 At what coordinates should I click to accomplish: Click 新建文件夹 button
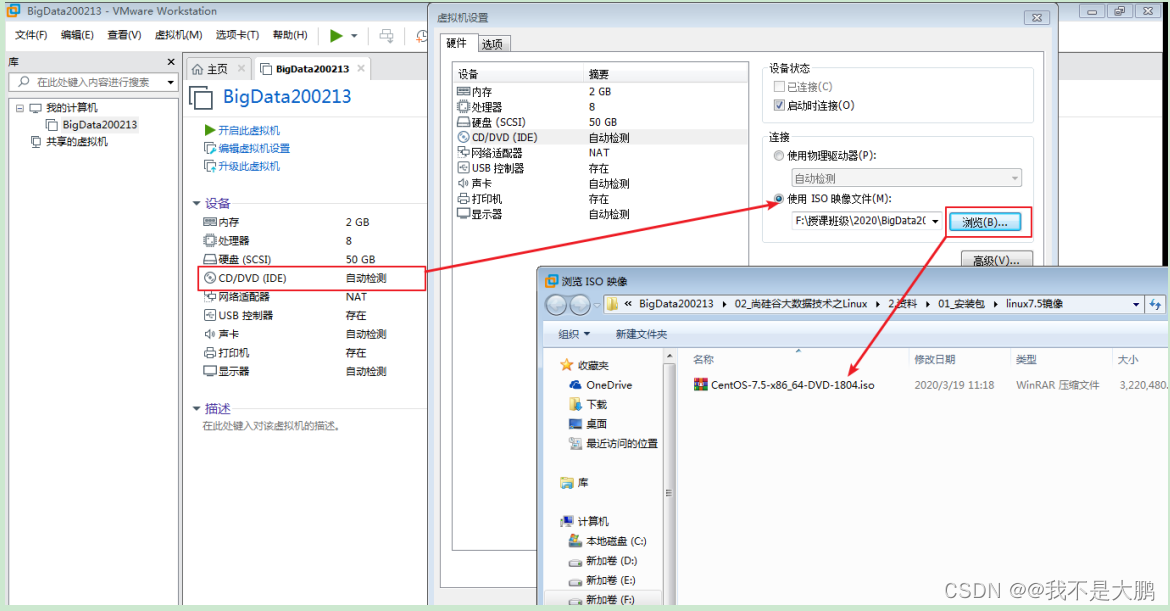coord(641,334)
